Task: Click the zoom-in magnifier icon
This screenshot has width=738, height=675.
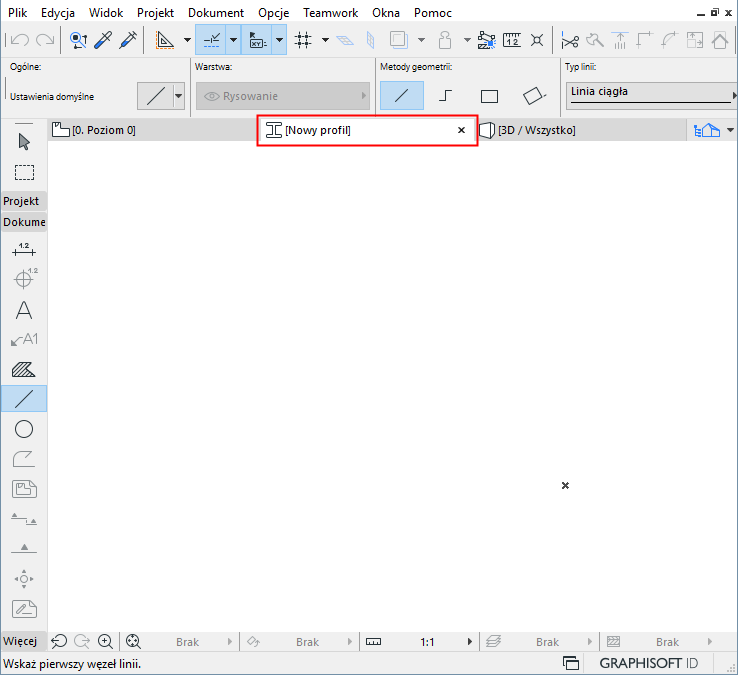Action: tap(105, 641)
